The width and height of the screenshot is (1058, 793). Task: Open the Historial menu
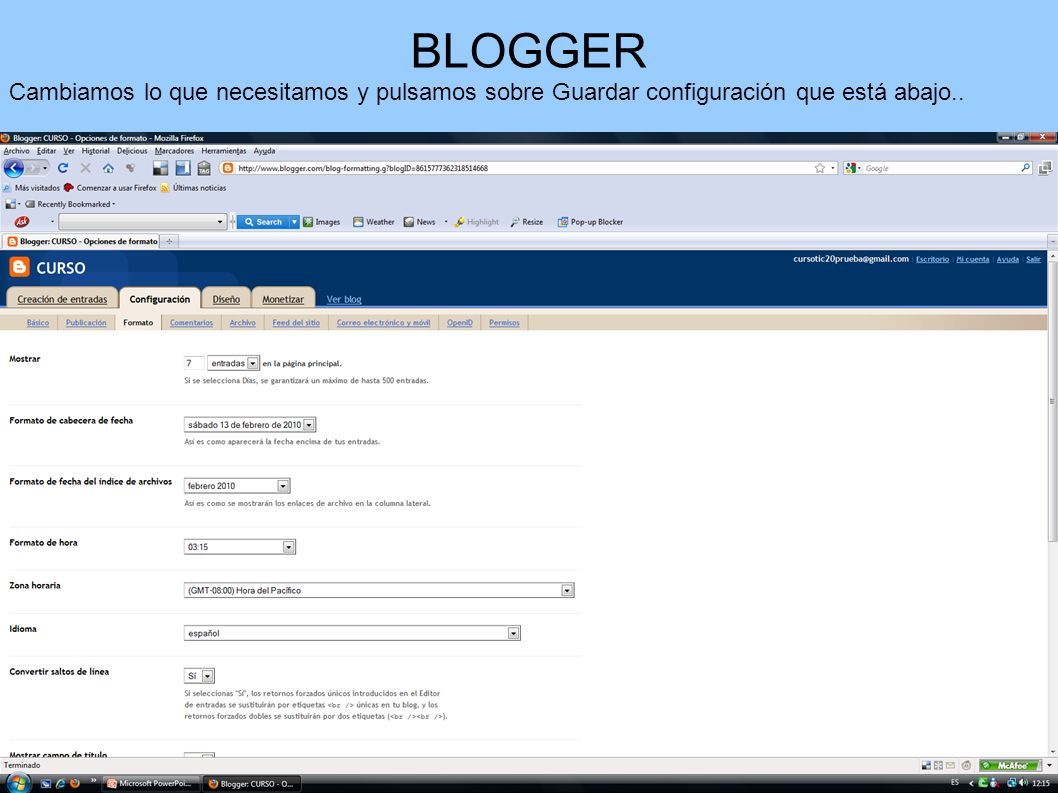(95, 151)
